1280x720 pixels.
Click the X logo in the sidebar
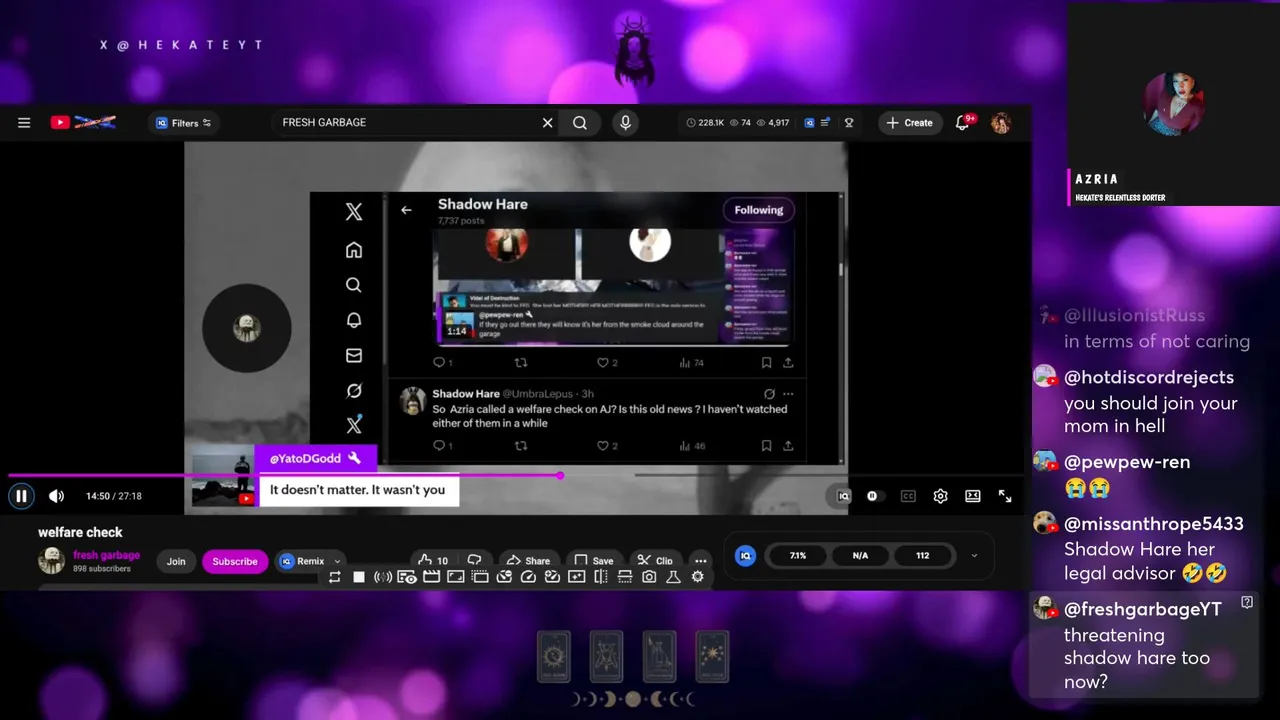point(354,211)
